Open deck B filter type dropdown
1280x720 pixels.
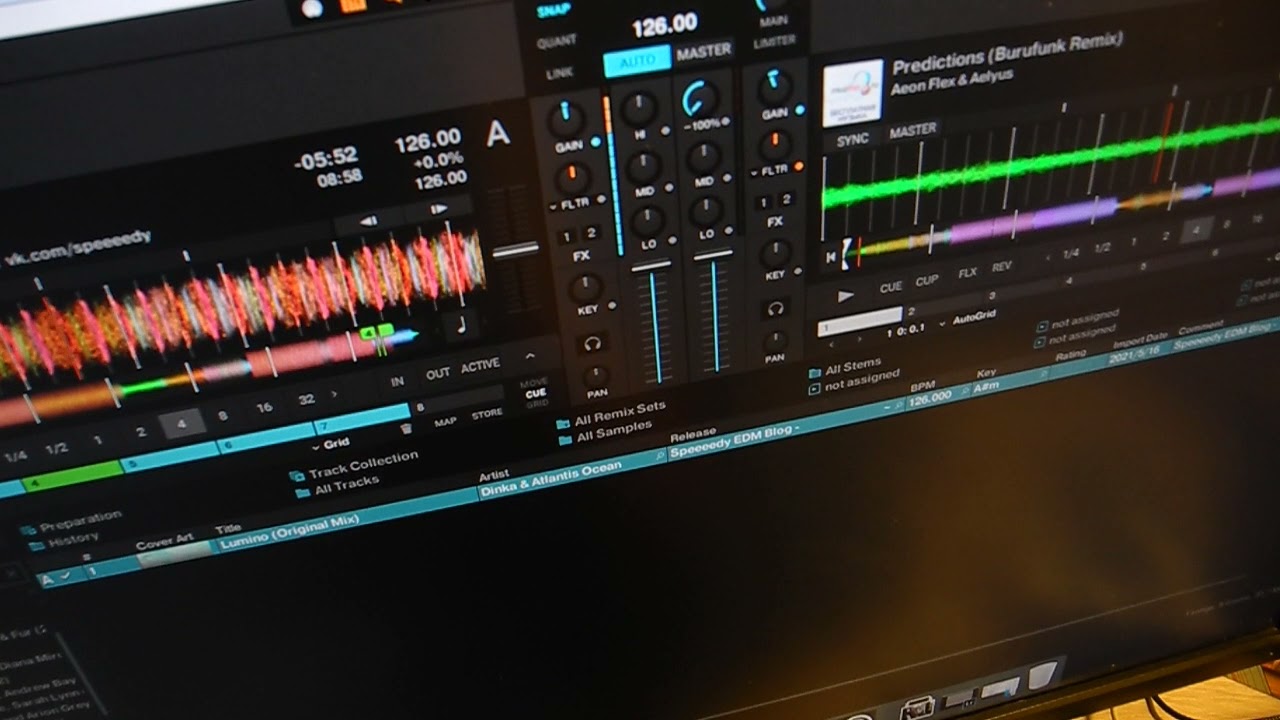tap(755, 171)
